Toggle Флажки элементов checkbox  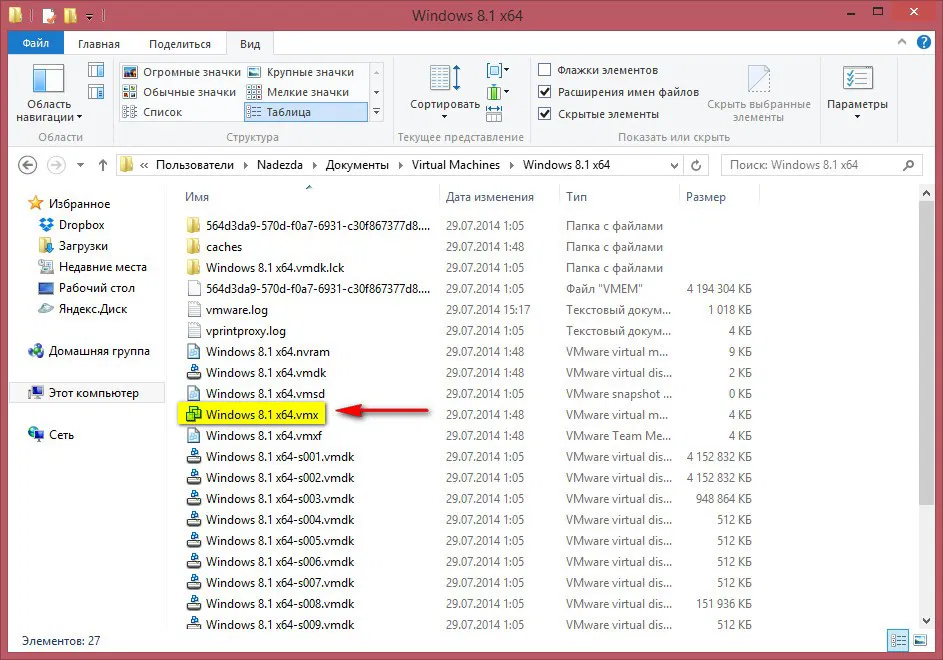(544, 70)
